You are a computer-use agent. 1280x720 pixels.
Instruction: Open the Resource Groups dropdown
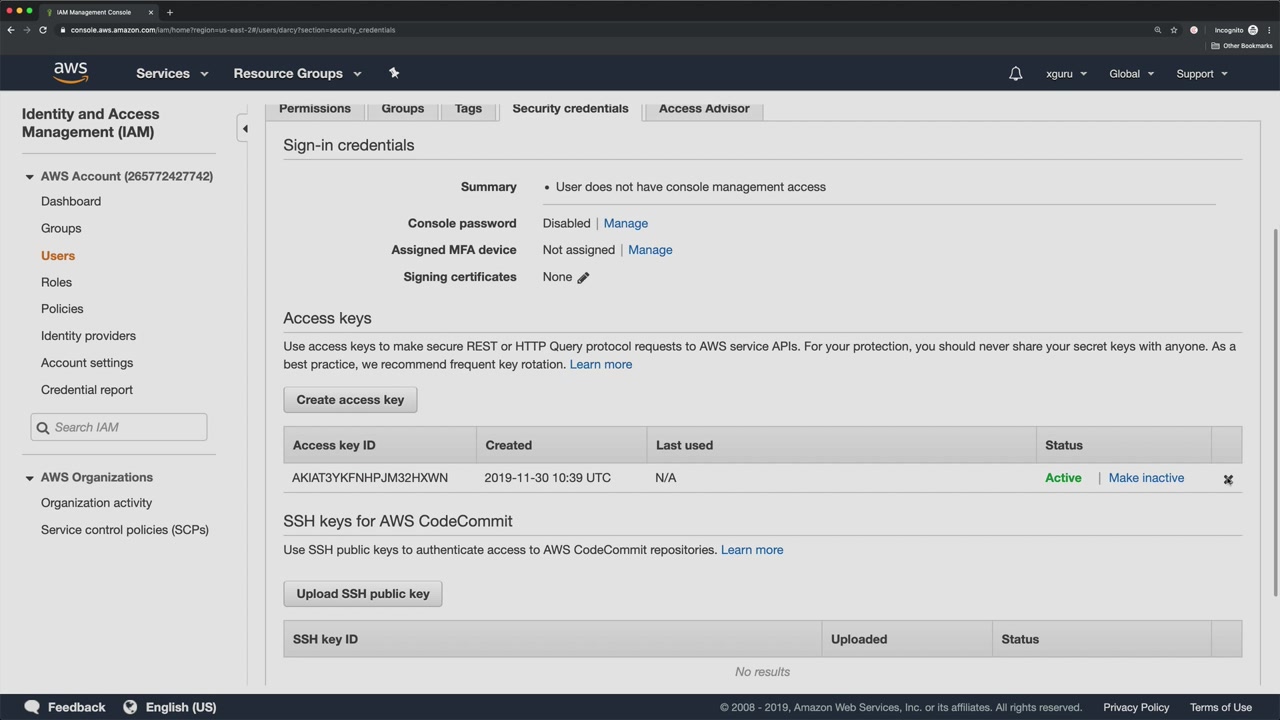click(297, 74)
